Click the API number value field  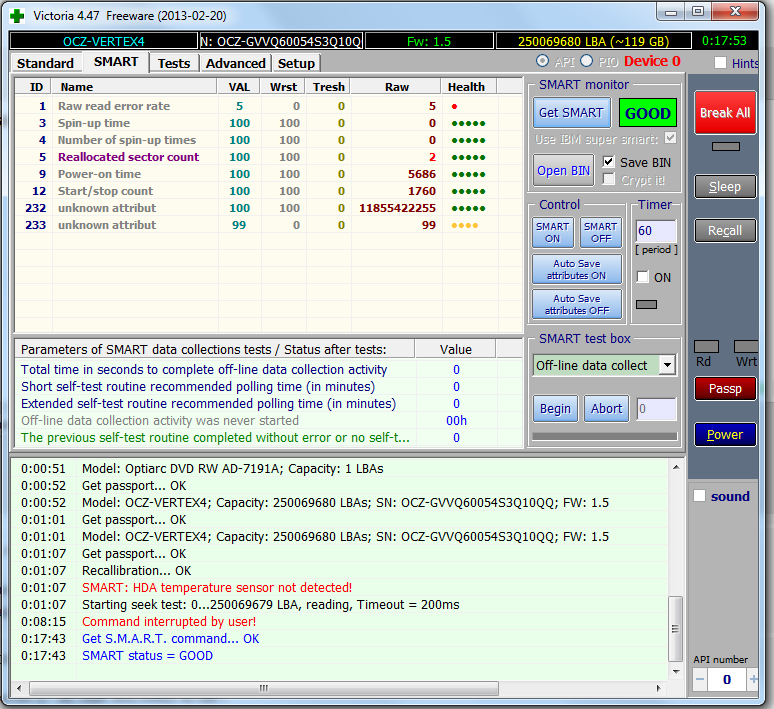727,680
